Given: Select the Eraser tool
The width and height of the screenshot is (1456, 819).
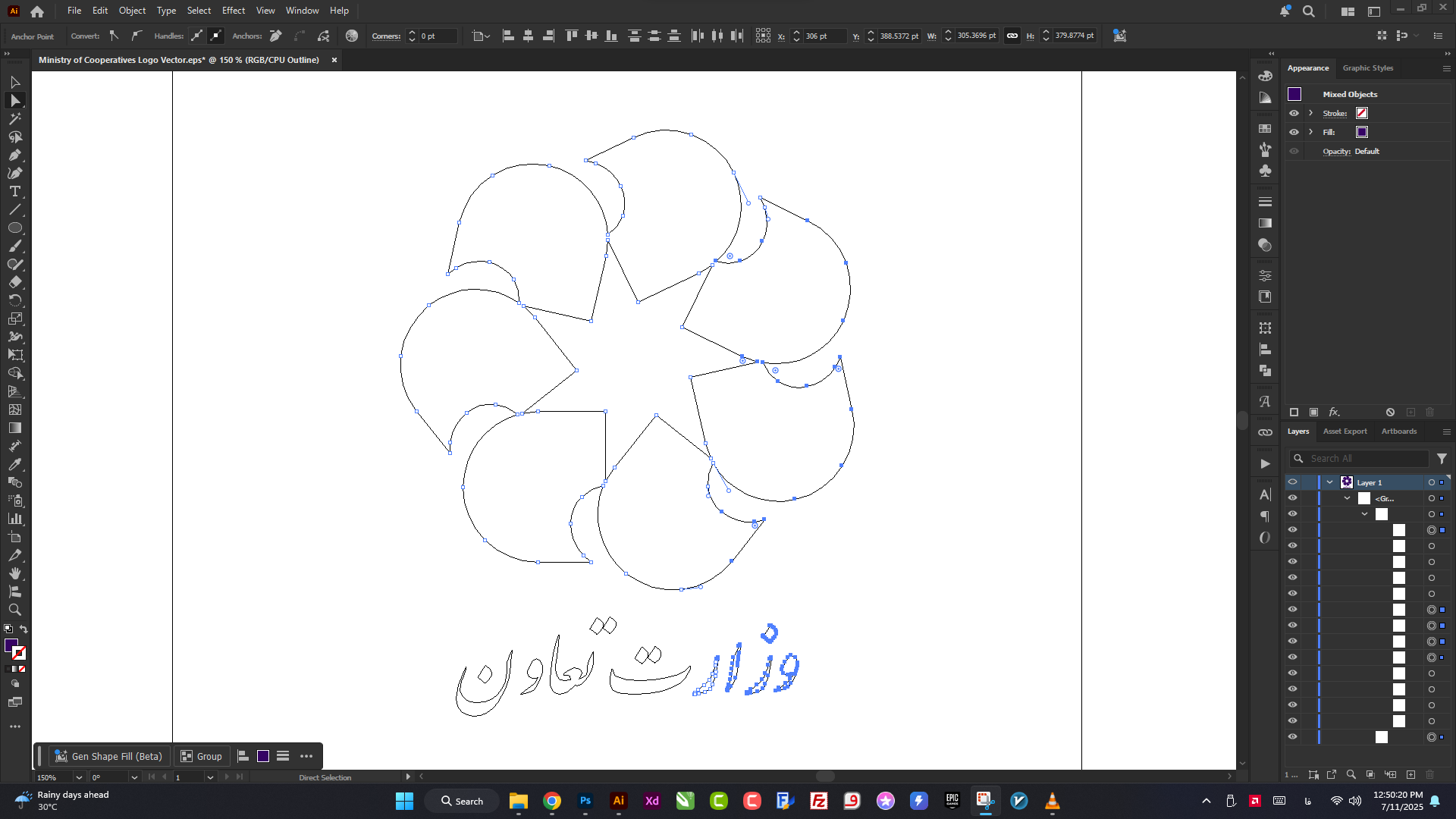Looking at the screenshot, I should tap(15, 282).
